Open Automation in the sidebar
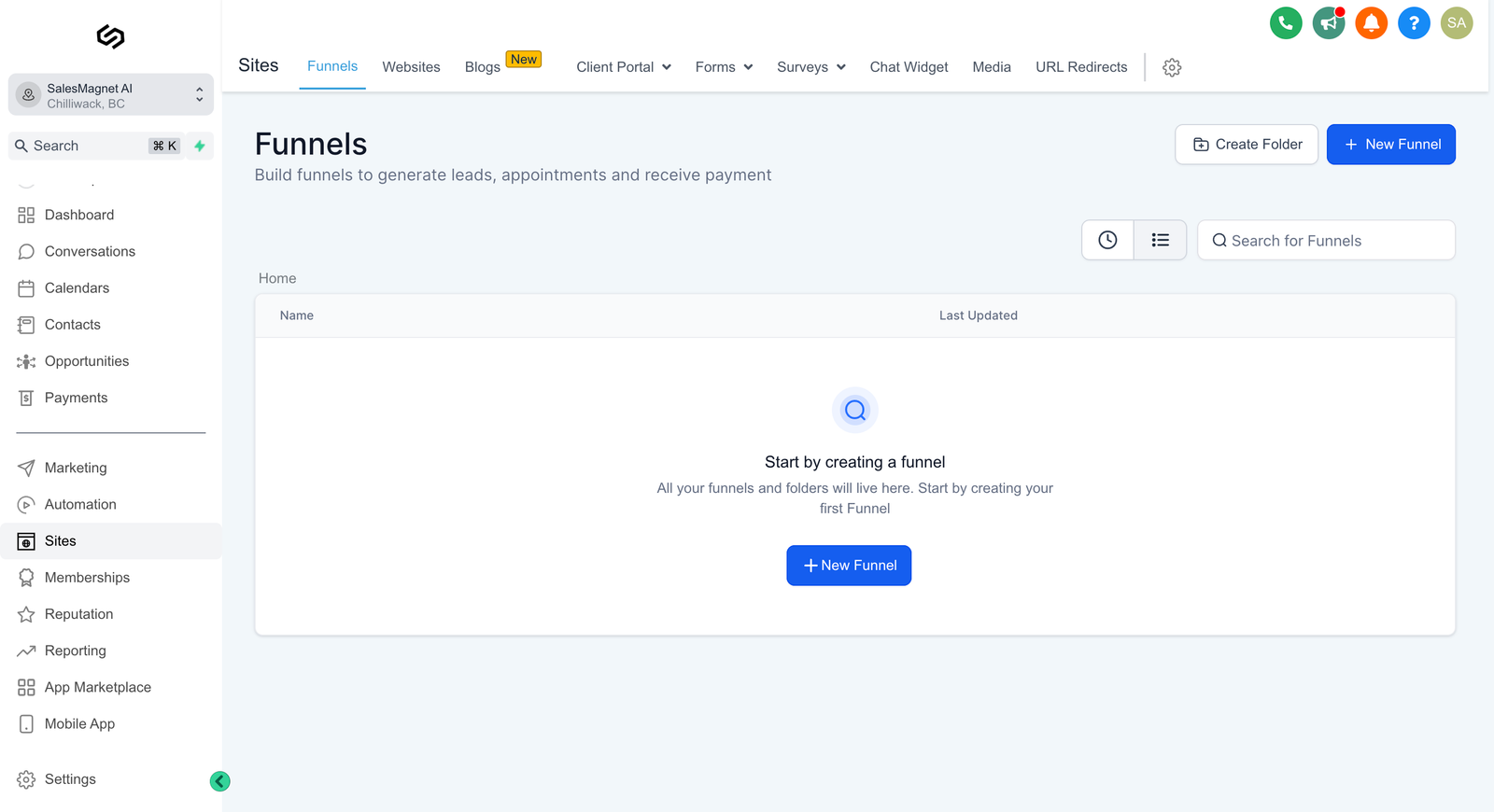 point(80,505)
